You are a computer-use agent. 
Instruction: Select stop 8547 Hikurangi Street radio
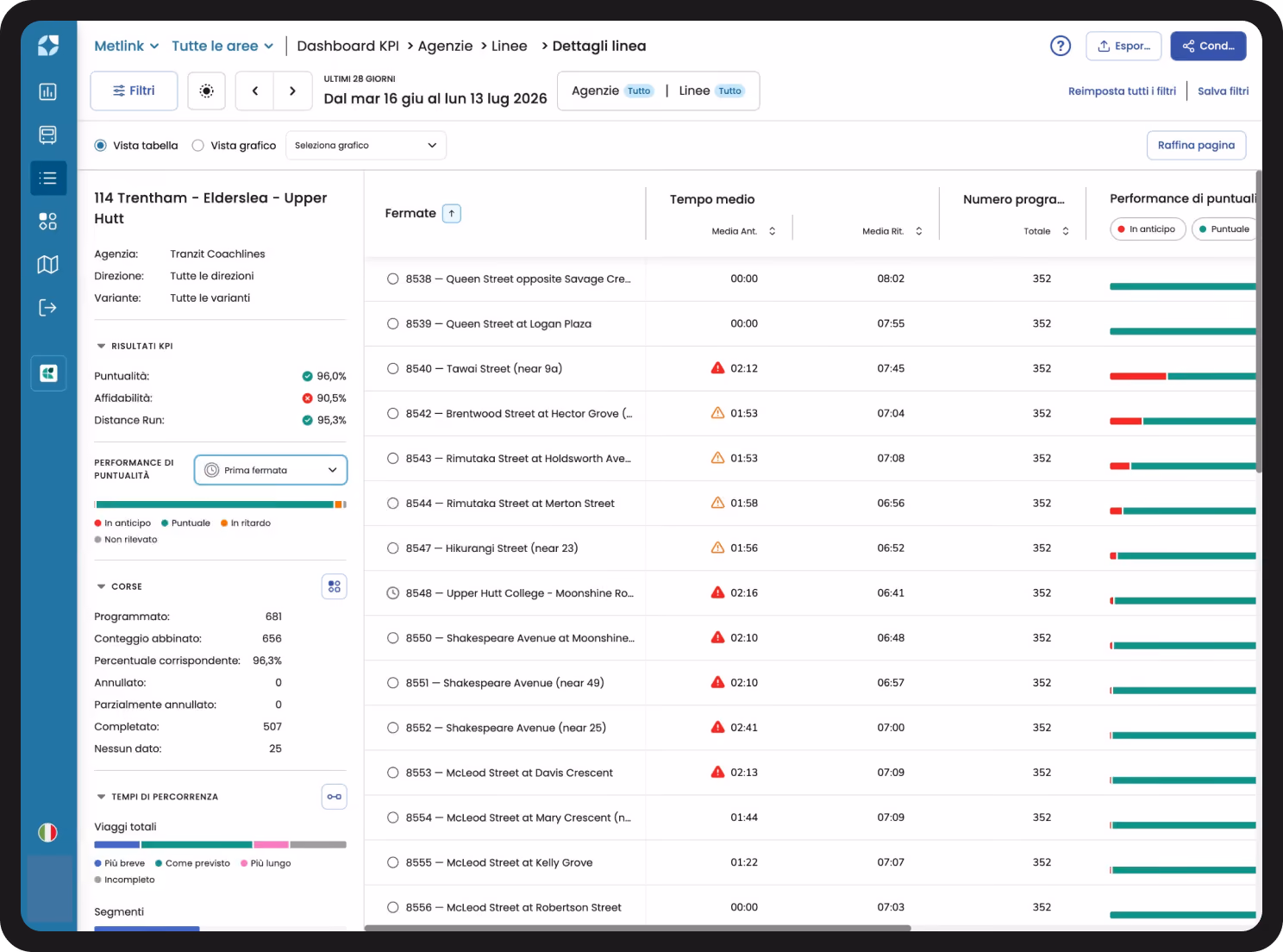pos(393,548)
